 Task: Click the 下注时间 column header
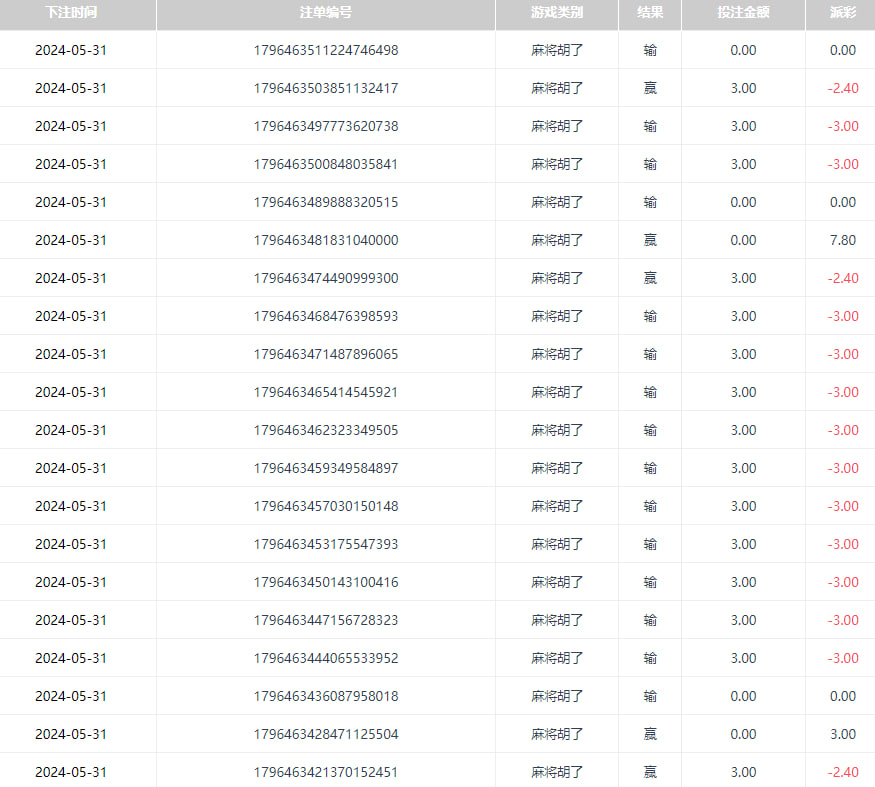pos(71,13)
